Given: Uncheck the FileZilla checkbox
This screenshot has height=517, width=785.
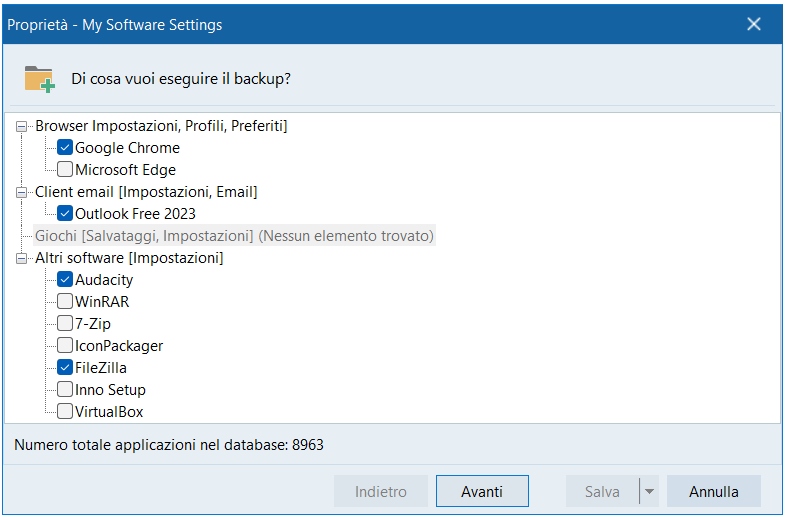Looking at the screenshot, I should pos(65,368).
